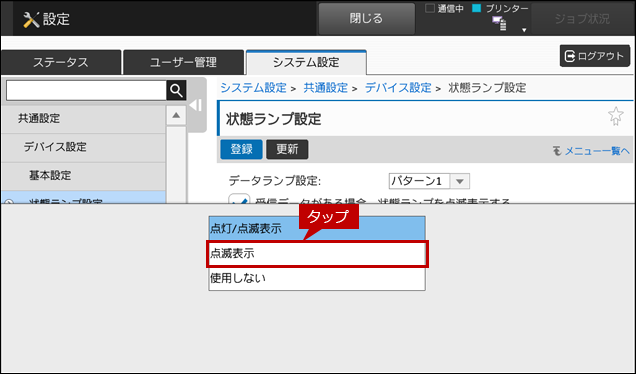
Task: Open 共通設定 in sidebar
Action: point(83,118)
